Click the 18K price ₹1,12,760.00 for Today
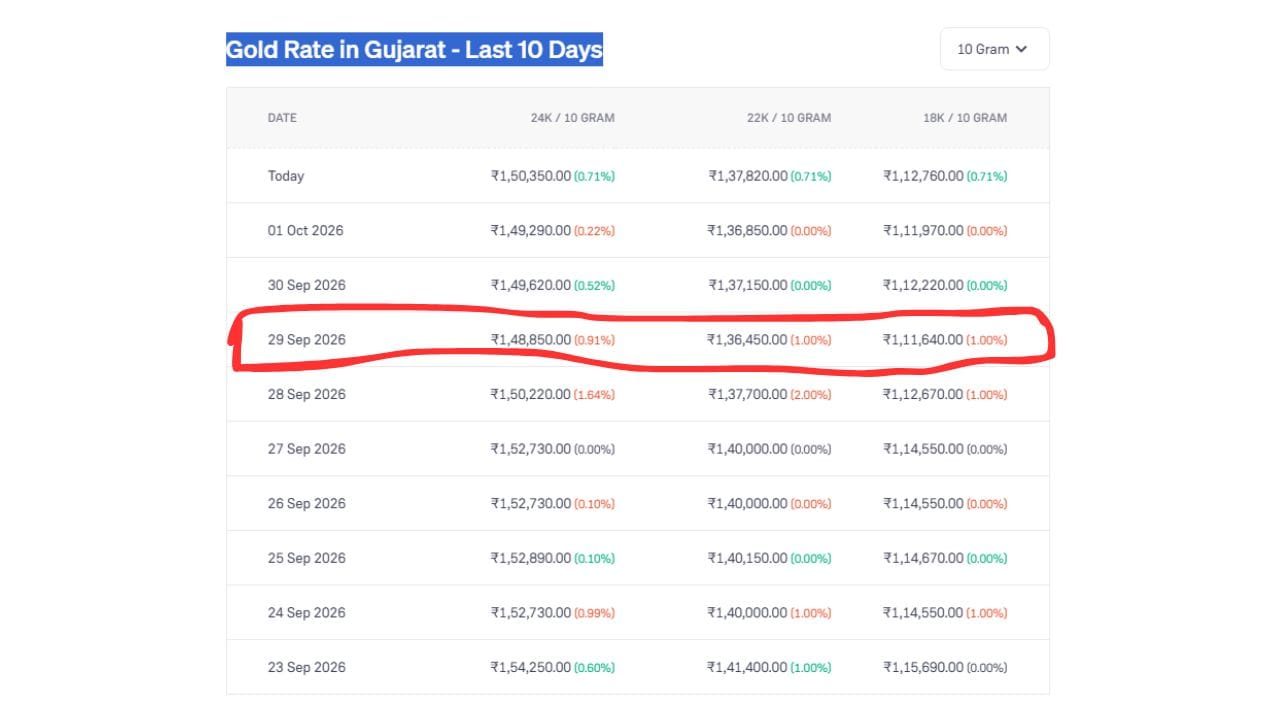Image resolution: width=1280 pixels, height=720 pixels. [x=923, y=176]
